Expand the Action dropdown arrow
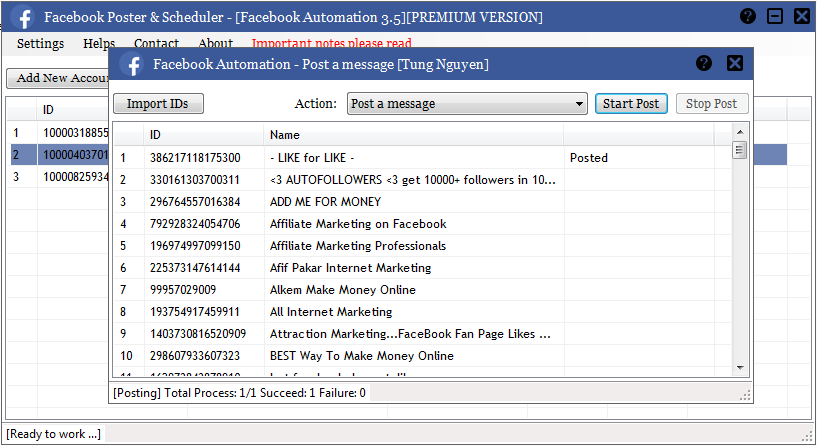Screen dimensions: 817x446 580,104
